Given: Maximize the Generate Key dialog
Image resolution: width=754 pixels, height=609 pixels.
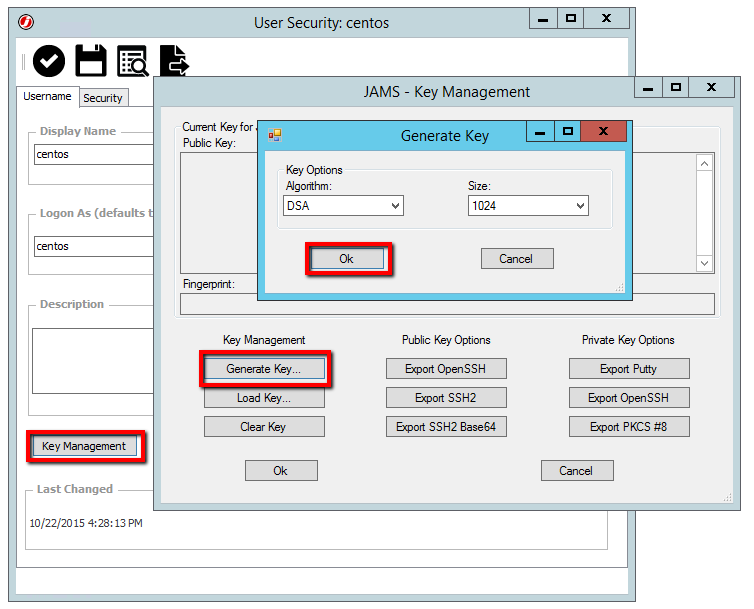Looking at the screenshot, I should point(568,131).
